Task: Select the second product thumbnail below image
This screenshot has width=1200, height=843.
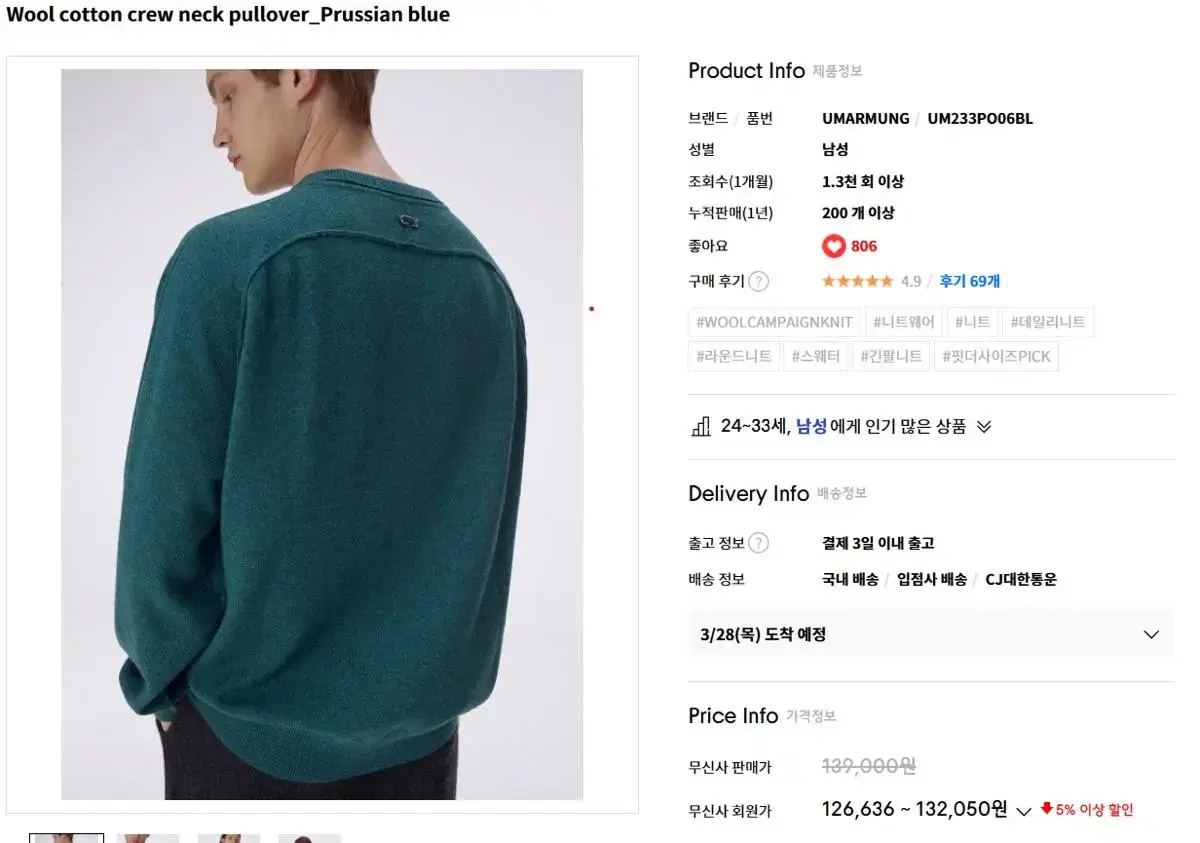Action: pyautogui.click(x=148, y=838)
